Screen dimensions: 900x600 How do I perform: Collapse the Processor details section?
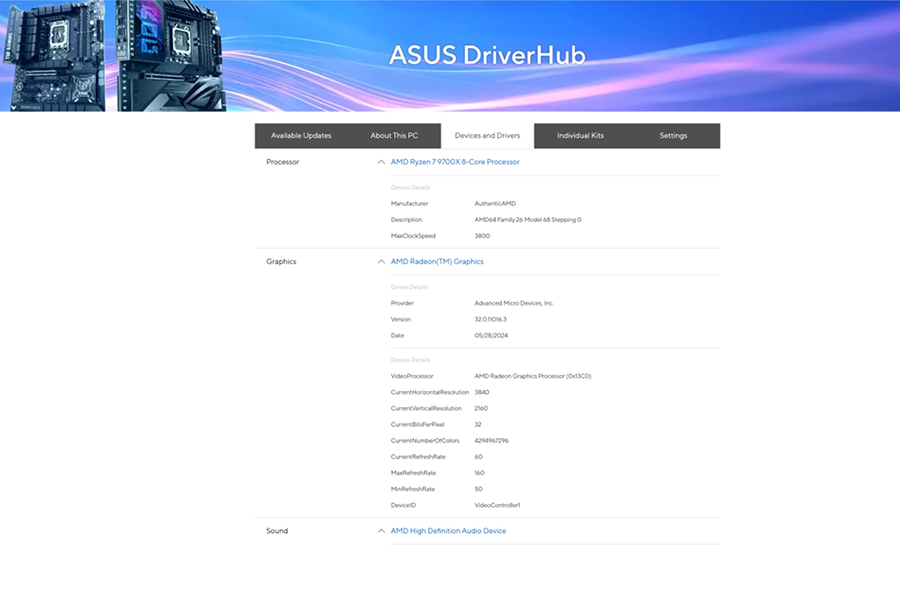(x=381, y=161)
